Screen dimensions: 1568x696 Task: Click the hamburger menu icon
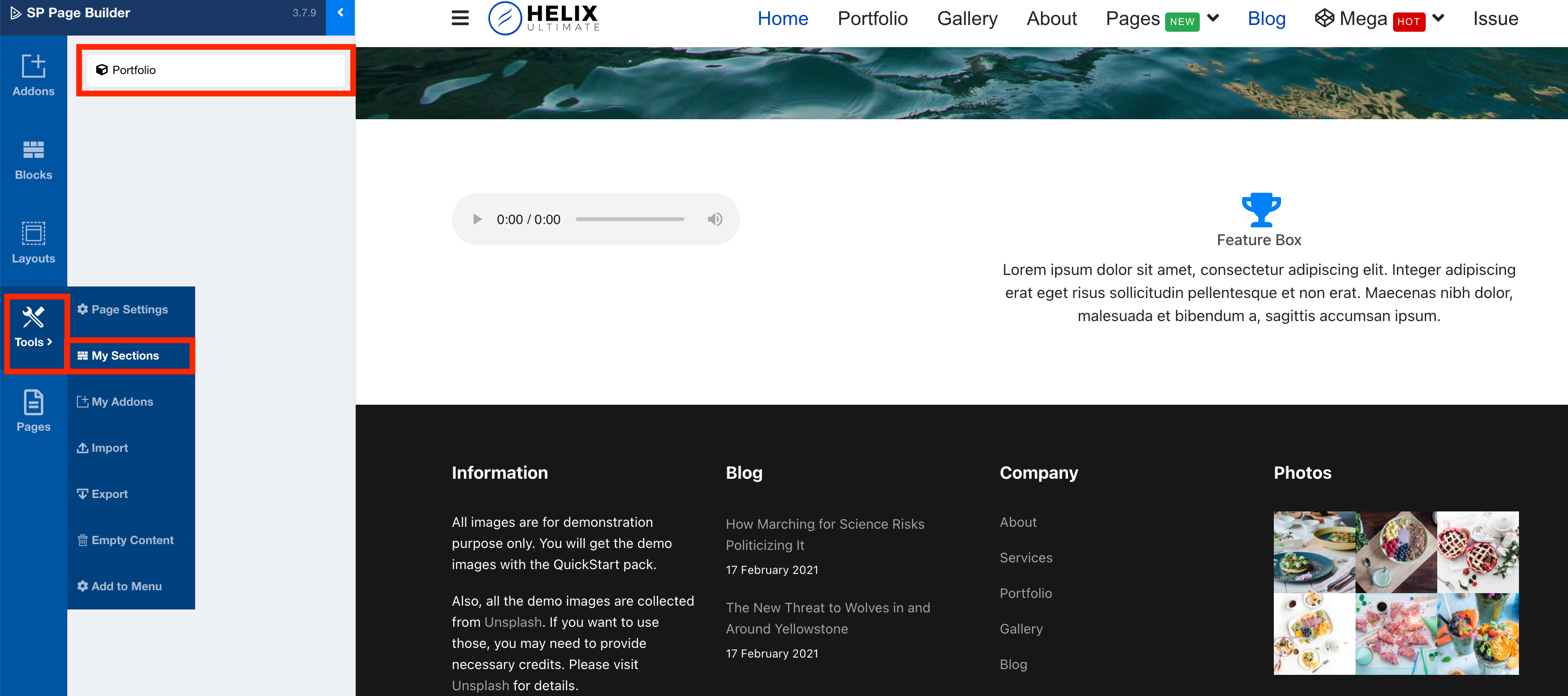[460, 18]
